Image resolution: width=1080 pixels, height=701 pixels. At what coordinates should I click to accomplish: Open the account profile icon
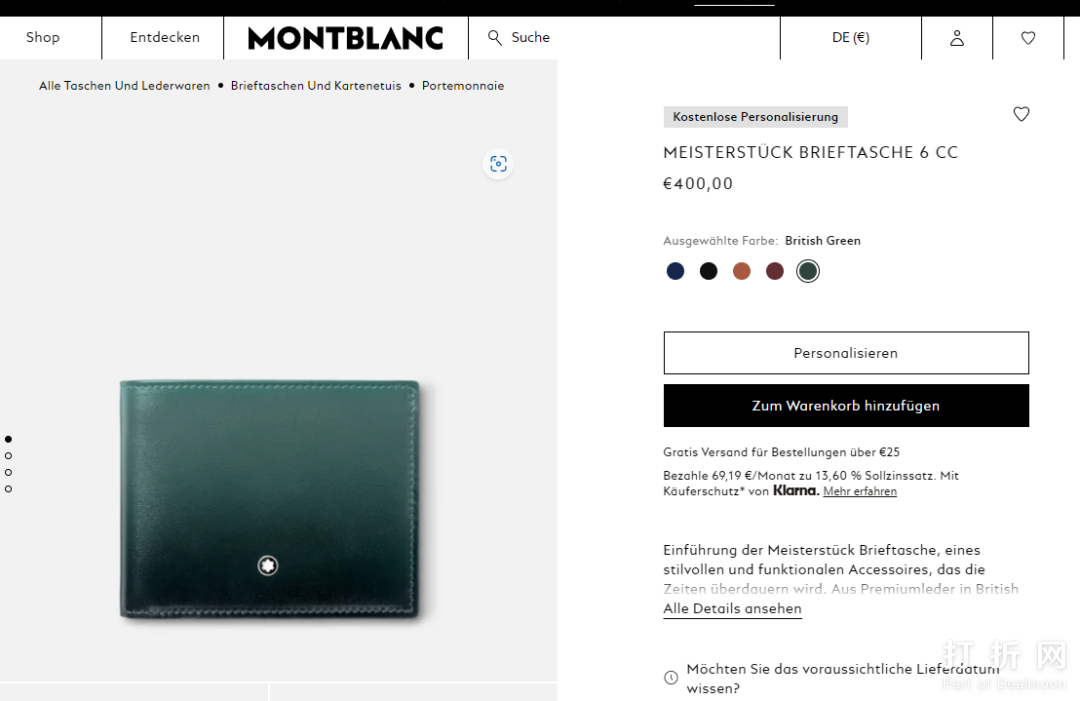(x=957, y=38)
